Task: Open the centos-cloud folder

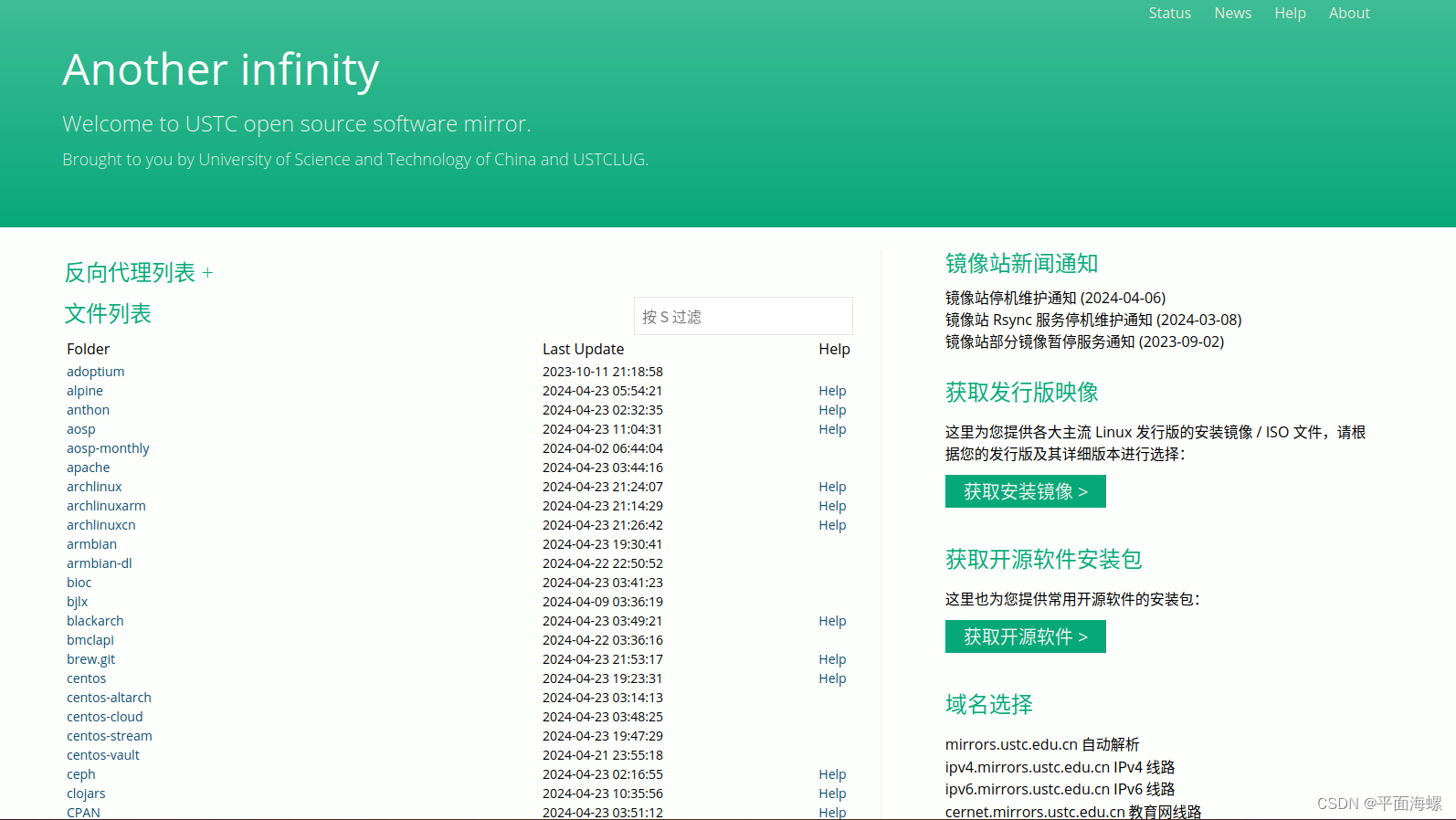Action: (104, 717)
